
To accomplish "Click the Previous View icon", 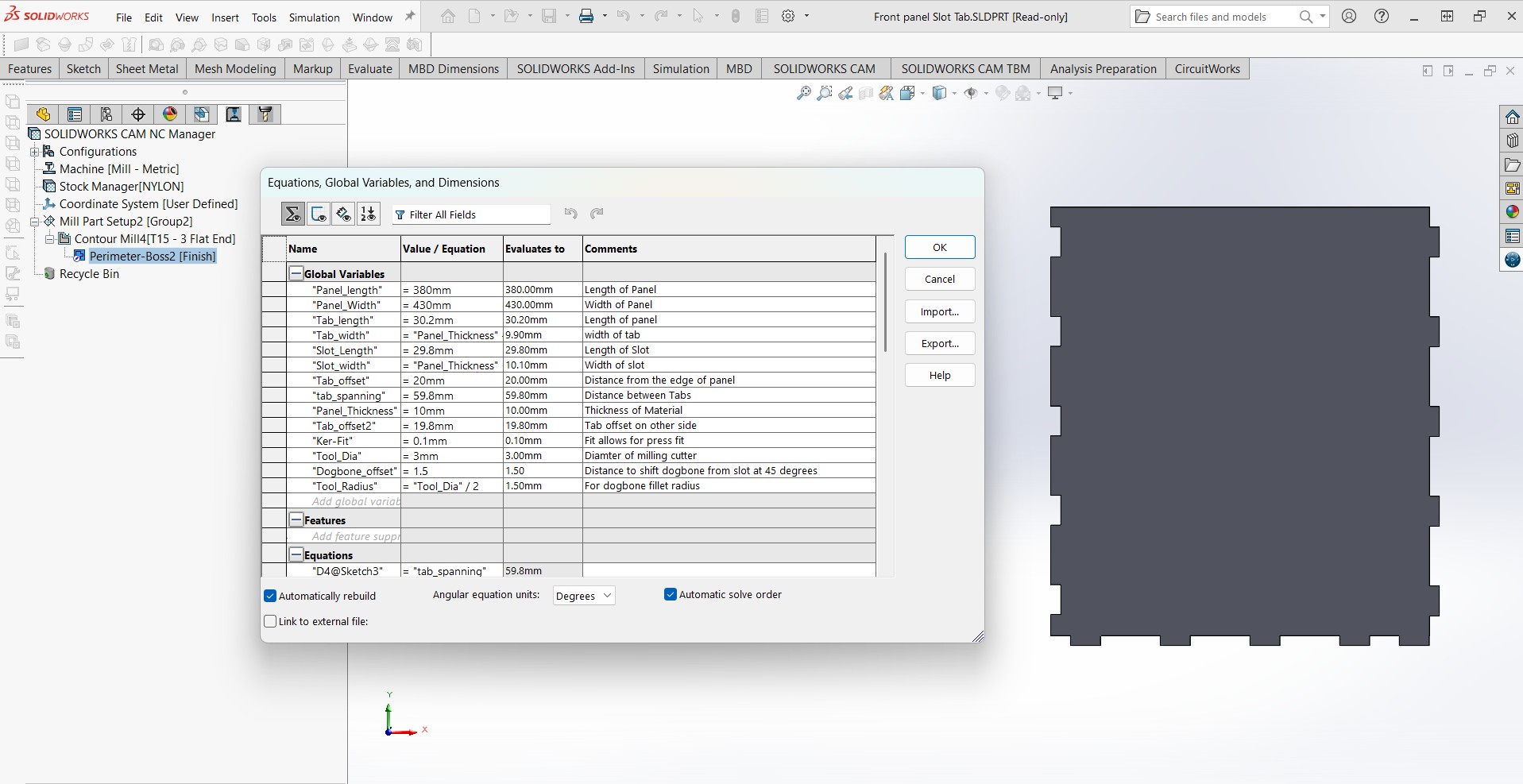I will 845,94.
